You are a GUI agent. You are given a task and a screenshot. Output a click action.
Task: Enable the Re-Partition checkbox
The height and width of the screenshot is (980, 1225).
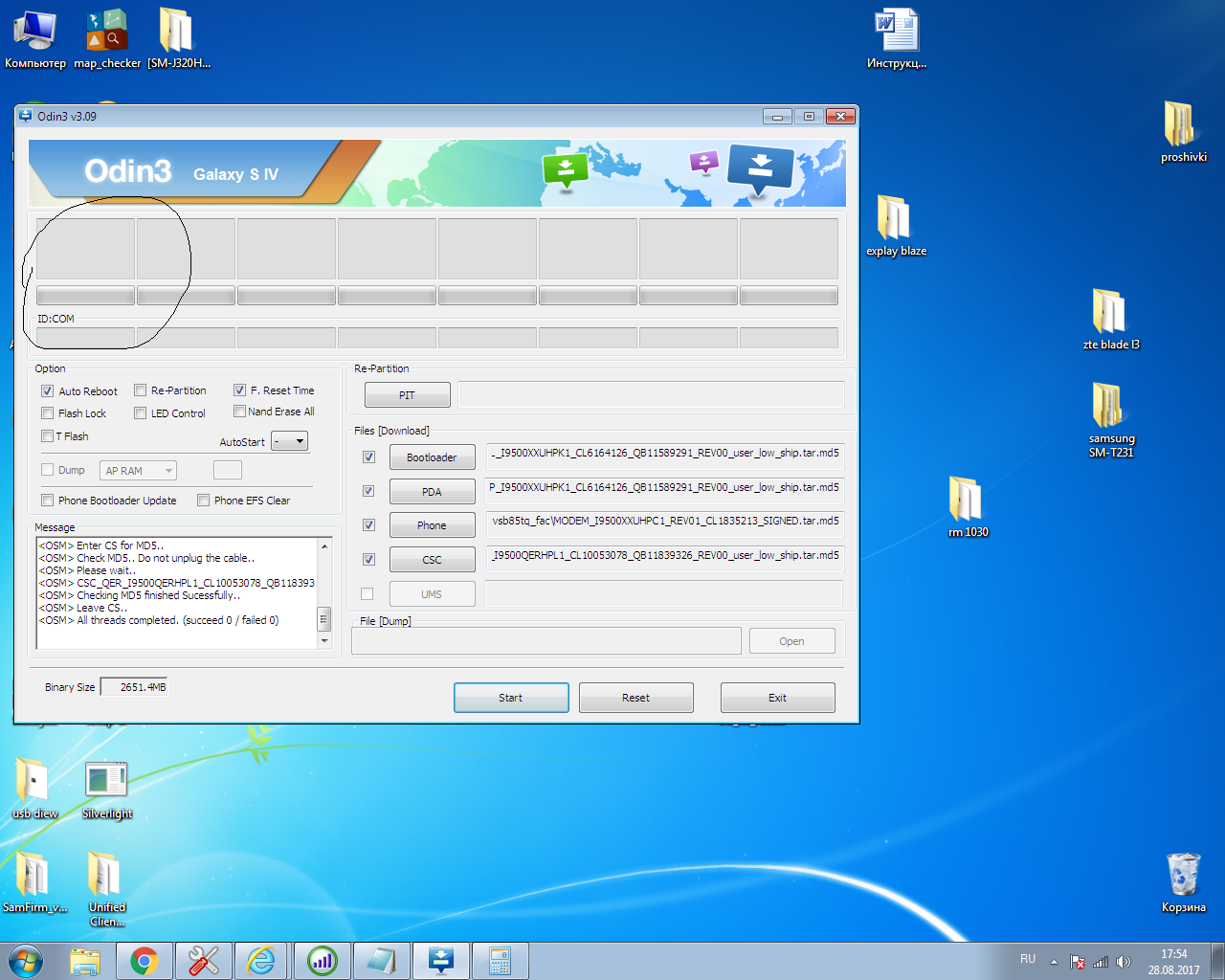click(x=141, y=390)
